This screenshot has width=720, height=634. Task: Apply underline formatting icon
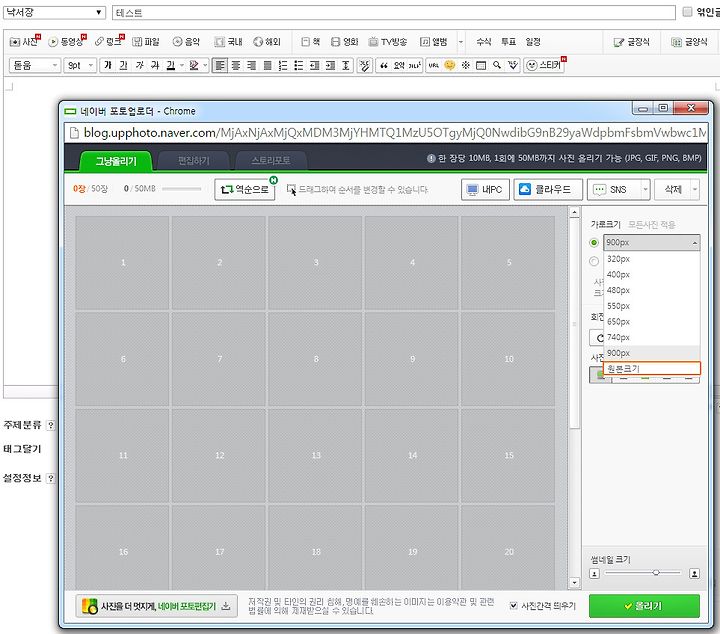[x=123, y=65]
